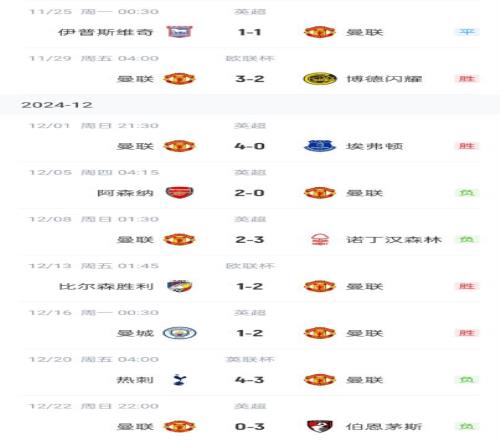Viewport: 500px width, 440px height.
Task: Click the 胜 badge on Everton match
Action: (x=467, y=146)
